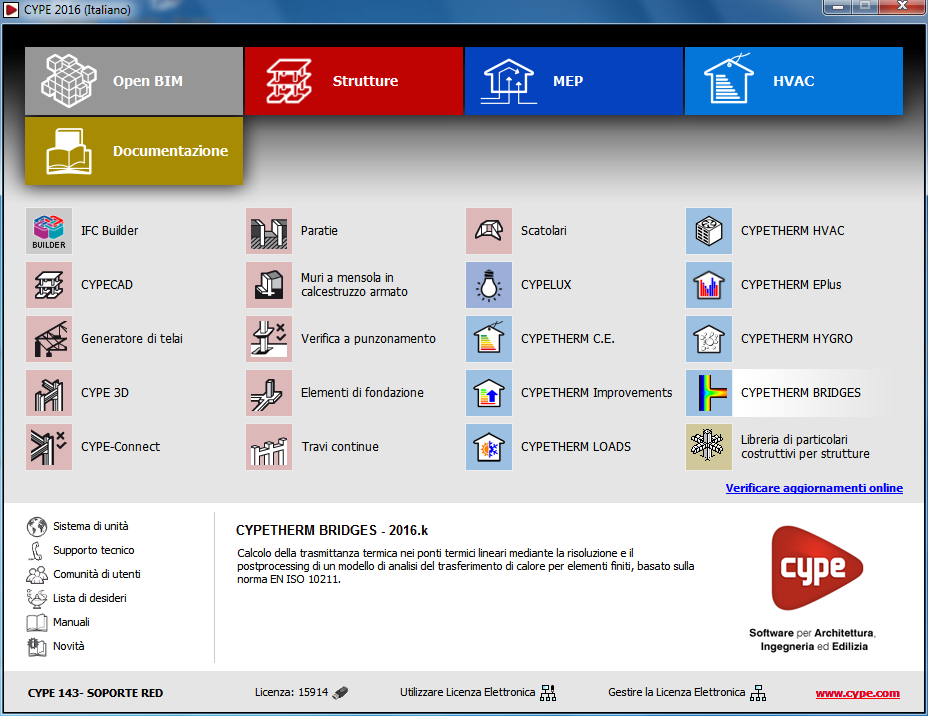
Task: Click the Licenza: 15914 text
Action: (x=291, y=692)
